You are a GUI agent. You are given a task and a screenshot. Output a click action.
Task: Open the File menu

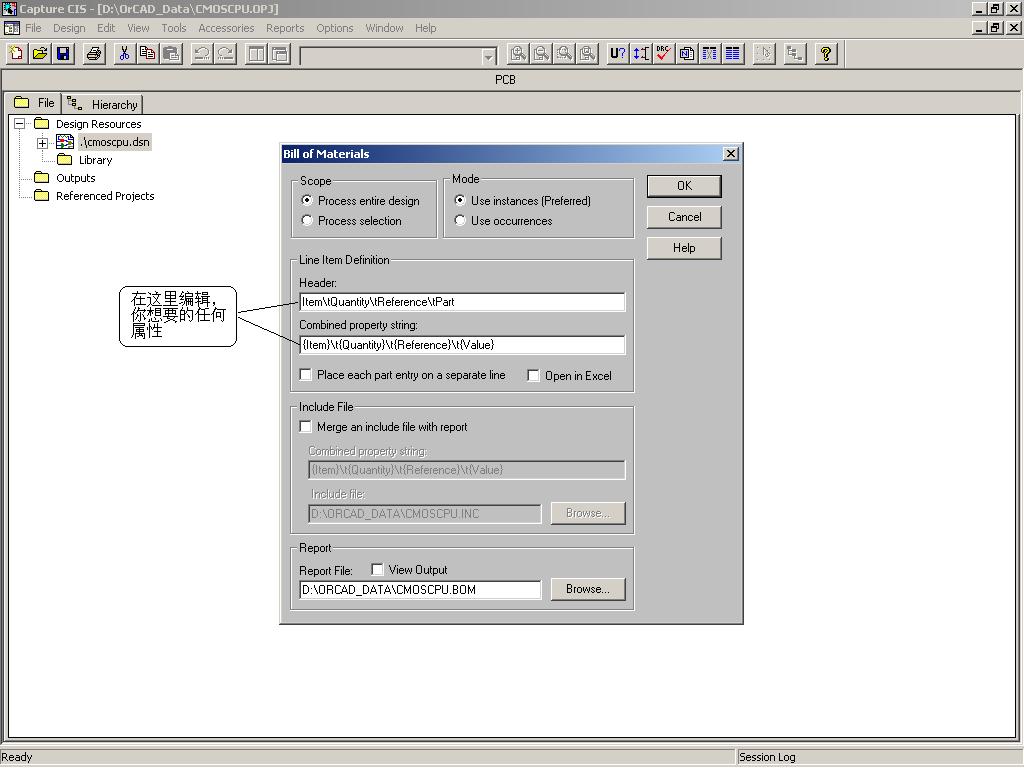click(x=33, y=28)
